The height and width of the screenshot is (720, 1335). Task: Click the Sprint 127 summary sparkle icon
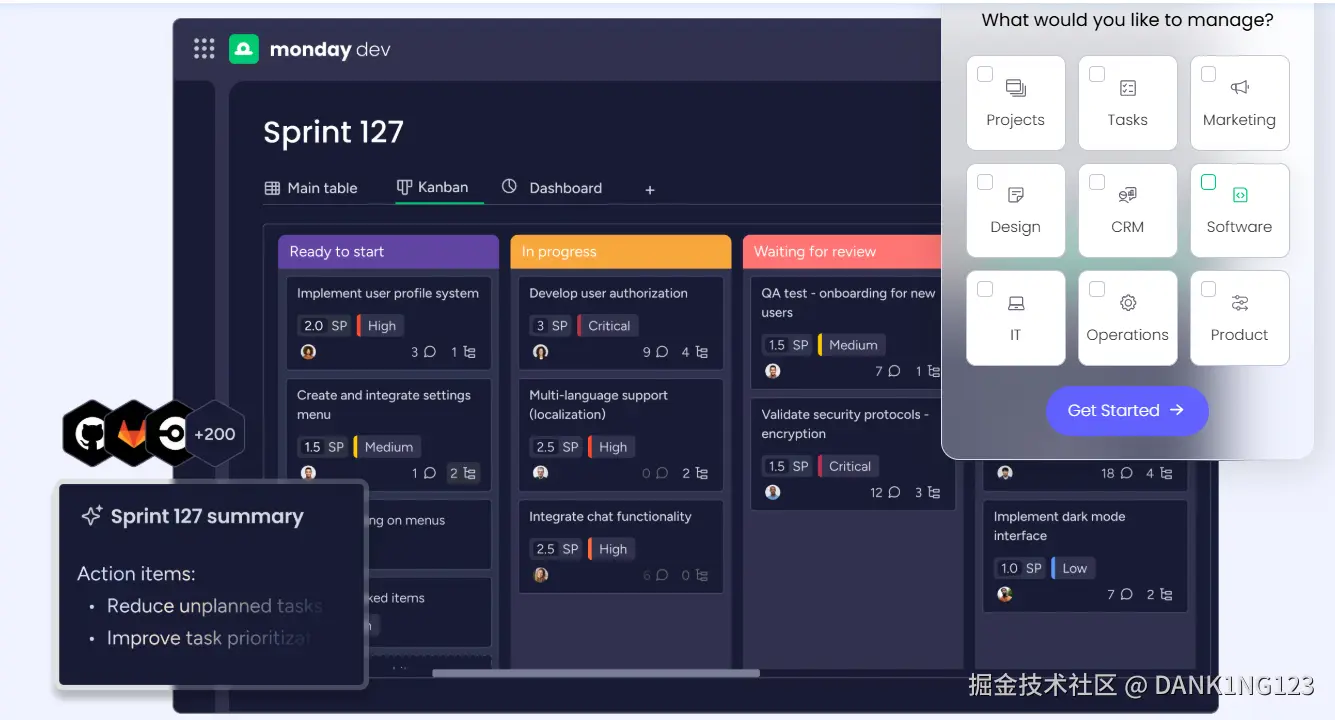92,516
